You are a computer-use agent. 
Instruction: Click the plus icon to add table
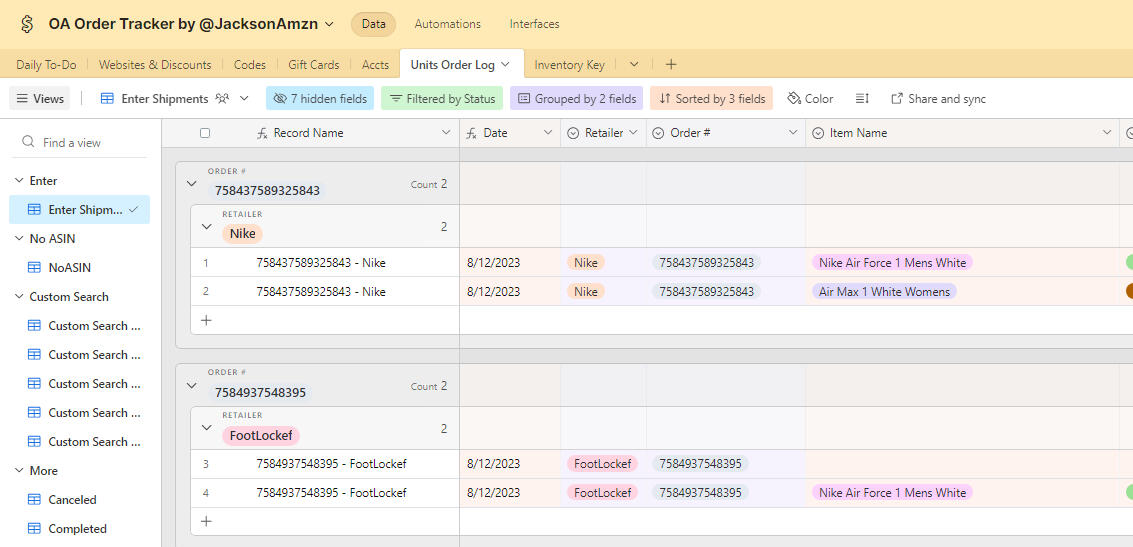tap(671, 65)
